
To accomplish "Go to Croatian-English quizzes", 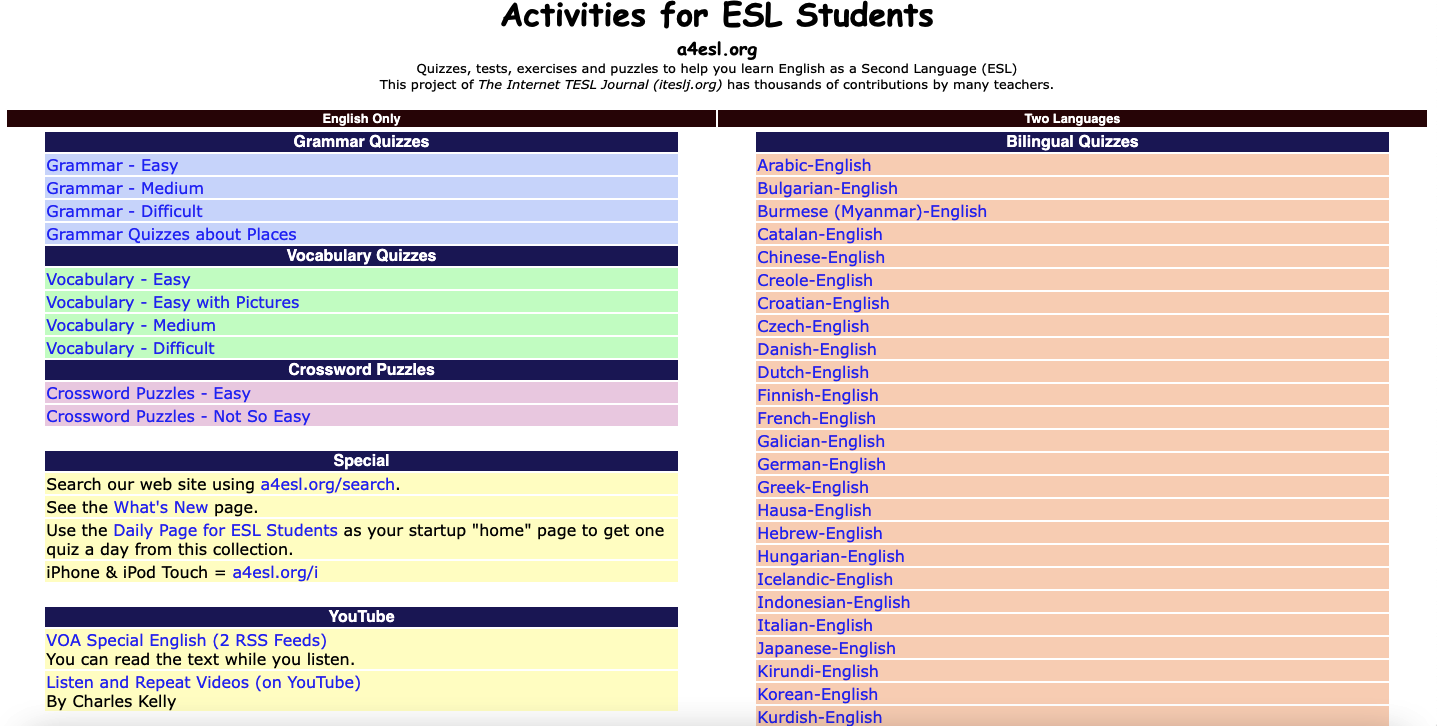I will pyautogui.click(x=823, y=304).
